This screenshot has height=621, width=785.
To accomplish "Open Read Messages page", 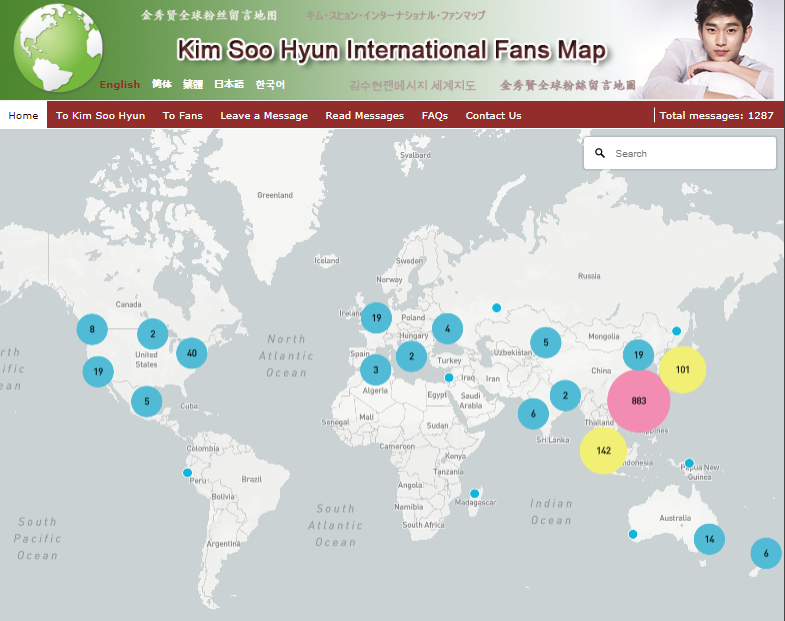I will 364,115.
